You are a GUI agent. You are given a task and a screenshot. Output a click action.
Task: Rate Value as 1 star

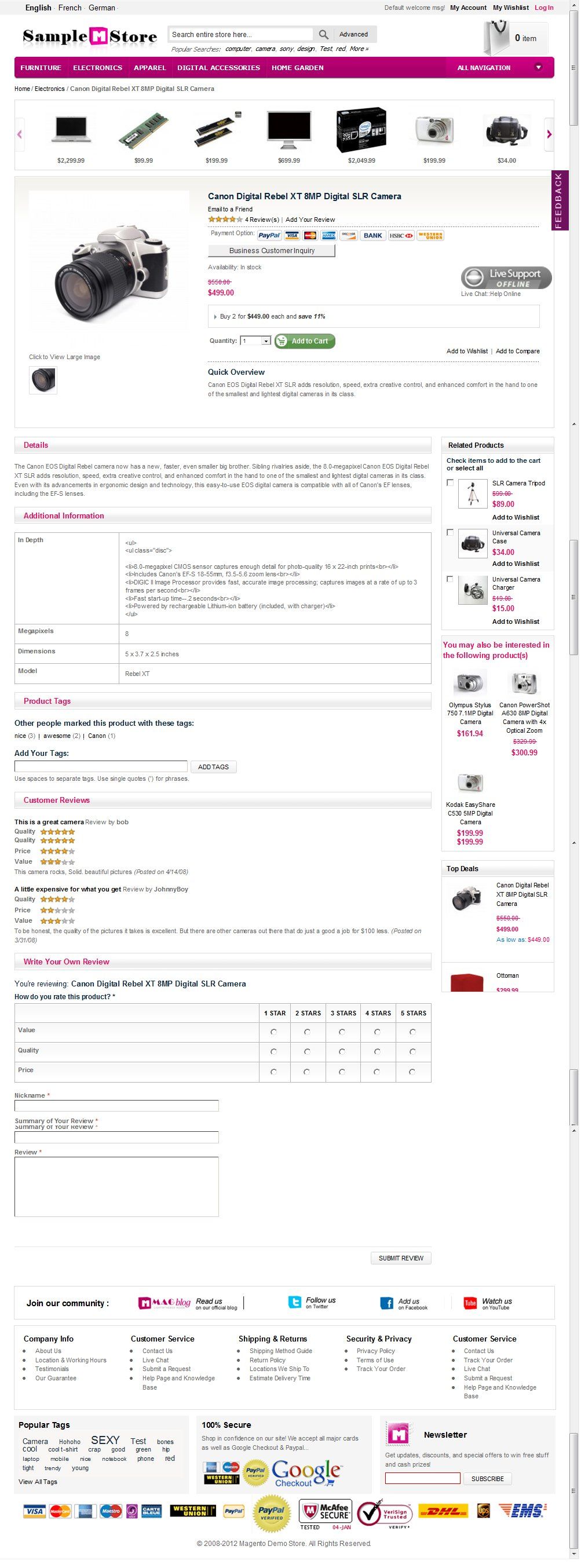point(274,1032)
